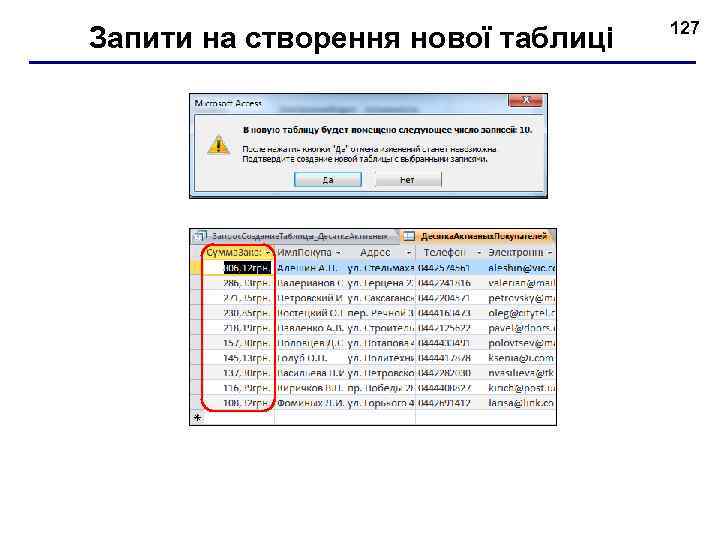This screenshot has width=720, height=540.
Task: Select the cell starting 'Васильева'
Action: pyautogui.click(x=310, y=373)
